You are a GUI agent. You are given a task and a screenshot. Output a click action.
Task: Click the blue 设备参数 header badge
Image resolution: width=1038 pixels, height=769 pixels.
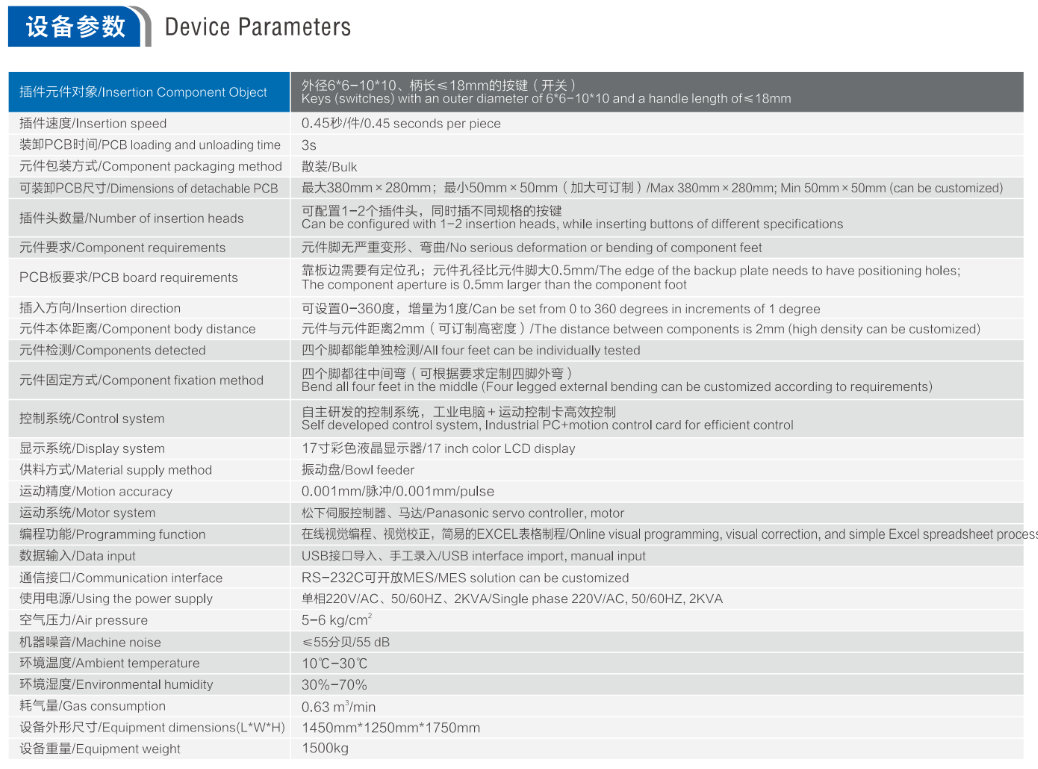76,27
